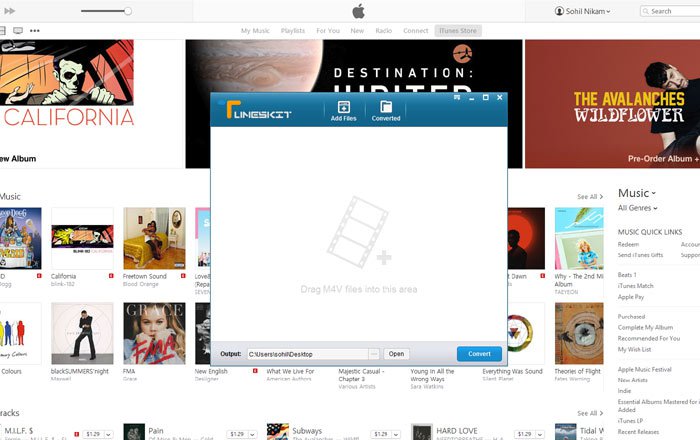Click The Avalanches Wildflower banner
The width and height of the screenshot is (700, 440).
(612, 104)
